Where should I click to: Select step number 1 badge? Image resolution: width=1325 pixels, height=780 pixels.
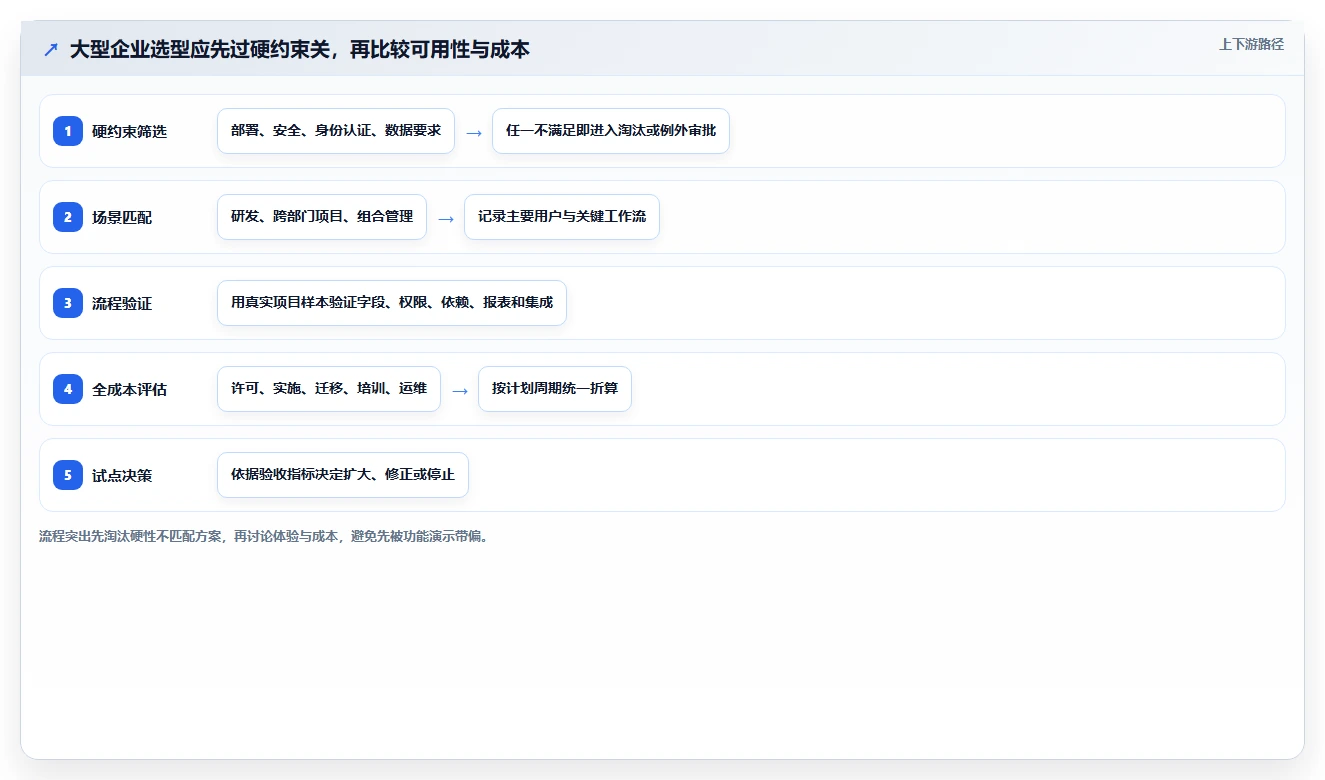click(68, 131)
